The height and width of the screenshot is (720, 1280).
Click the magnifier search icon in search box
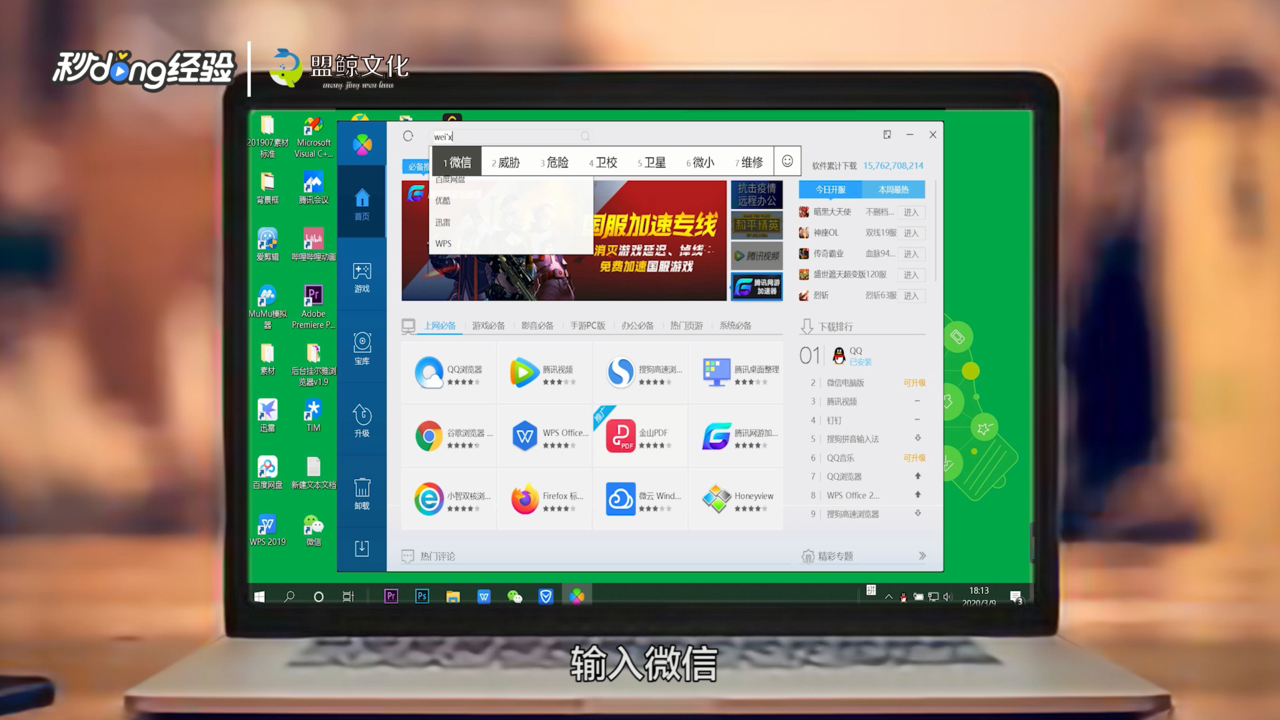tap(585, 136)
